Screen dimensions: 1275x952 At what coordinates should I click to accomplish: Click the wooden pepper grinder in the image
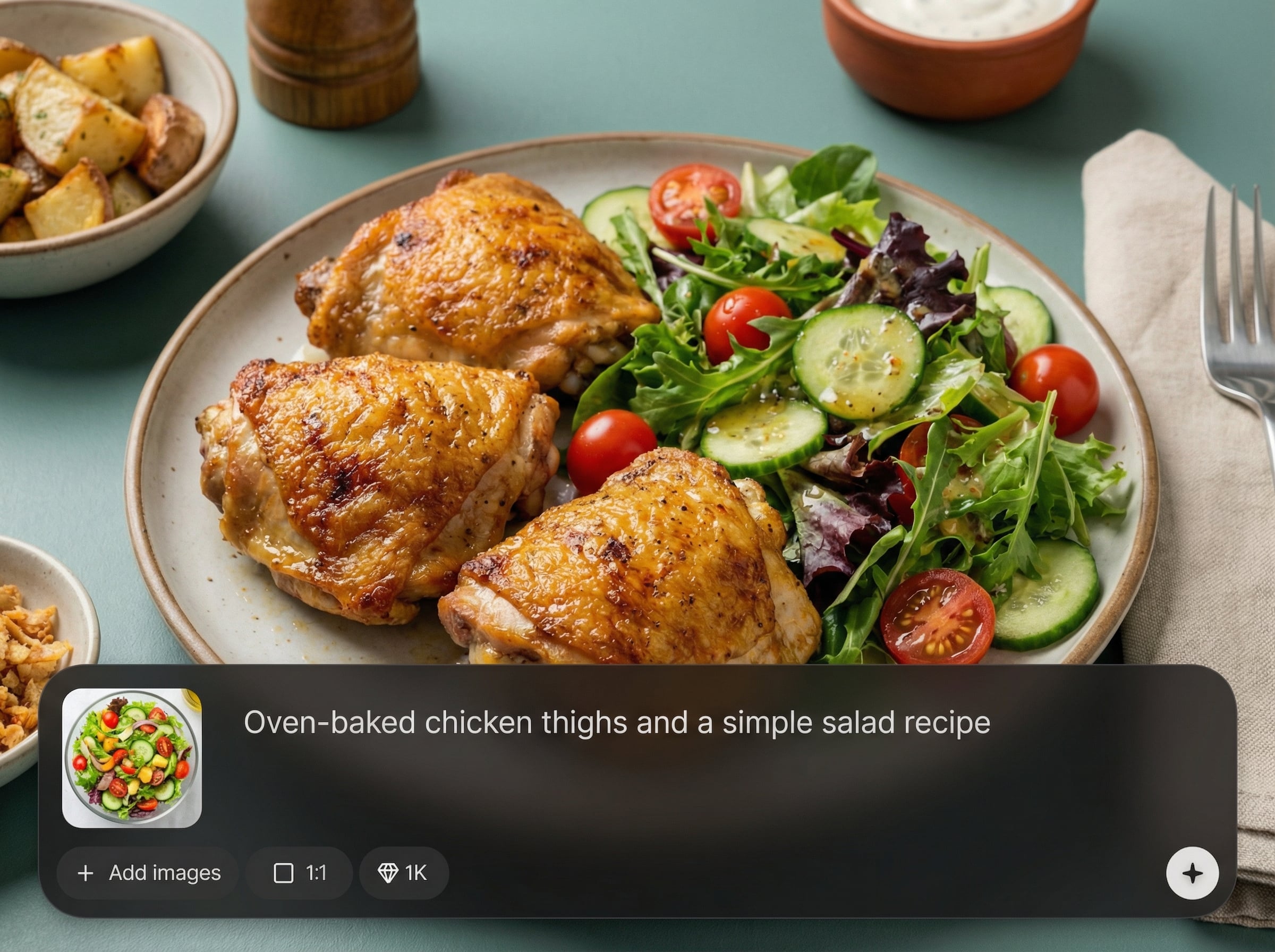(x=333, y=61)
